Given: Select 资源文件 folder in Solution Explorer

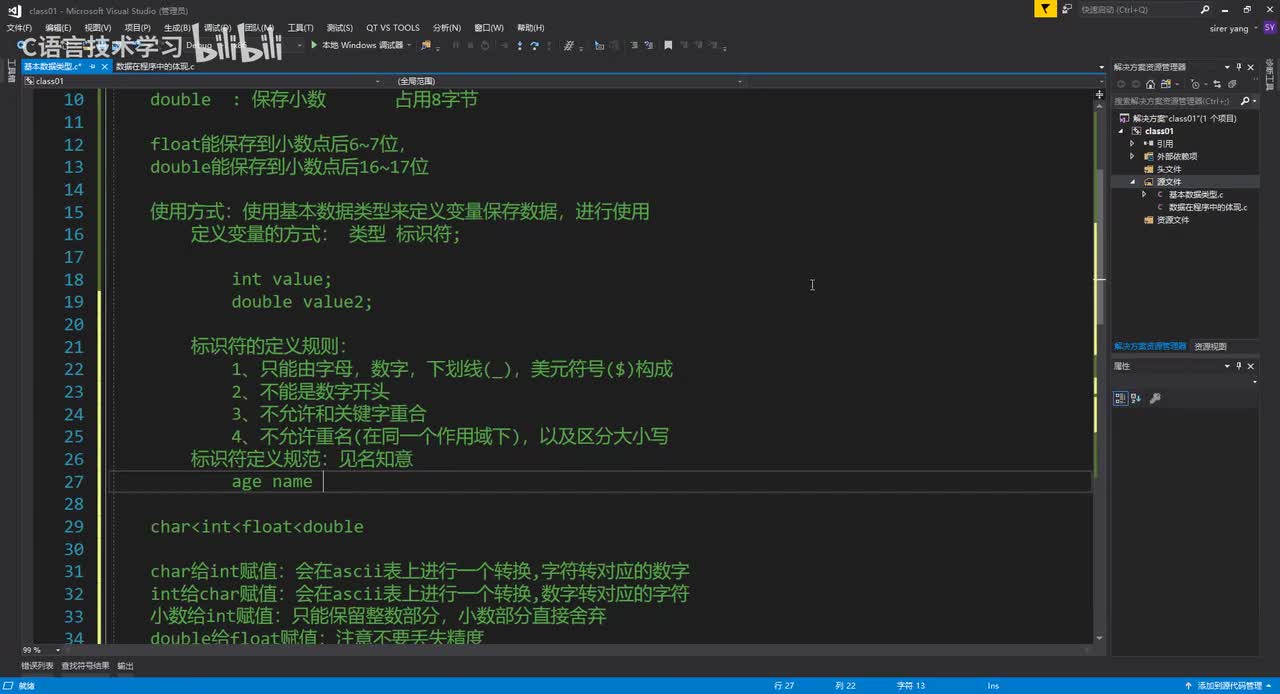Looking at the screenshot, I should [1173, 220].
